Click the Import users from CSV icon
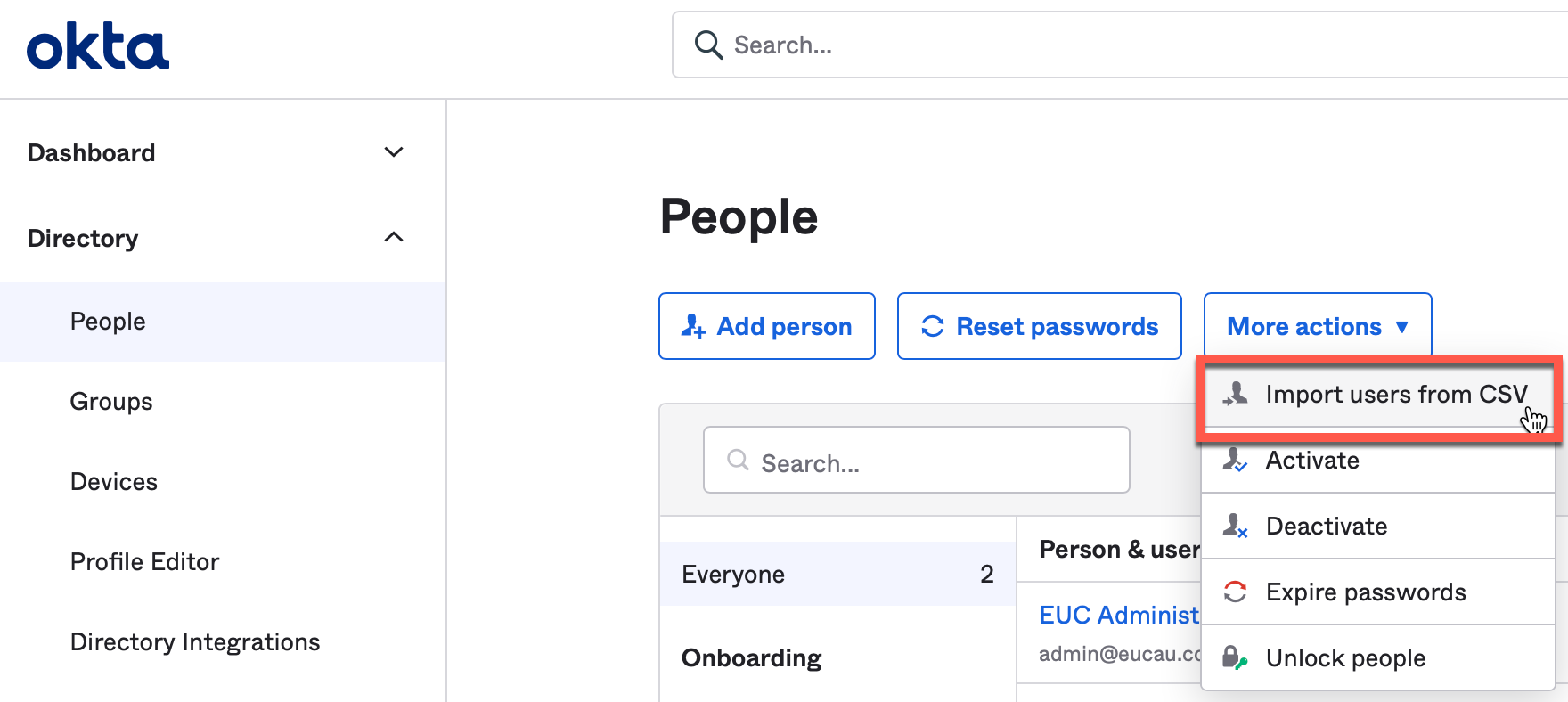Image resolution: width=1568 pixels, height=702 pixels. [1236, 394]
